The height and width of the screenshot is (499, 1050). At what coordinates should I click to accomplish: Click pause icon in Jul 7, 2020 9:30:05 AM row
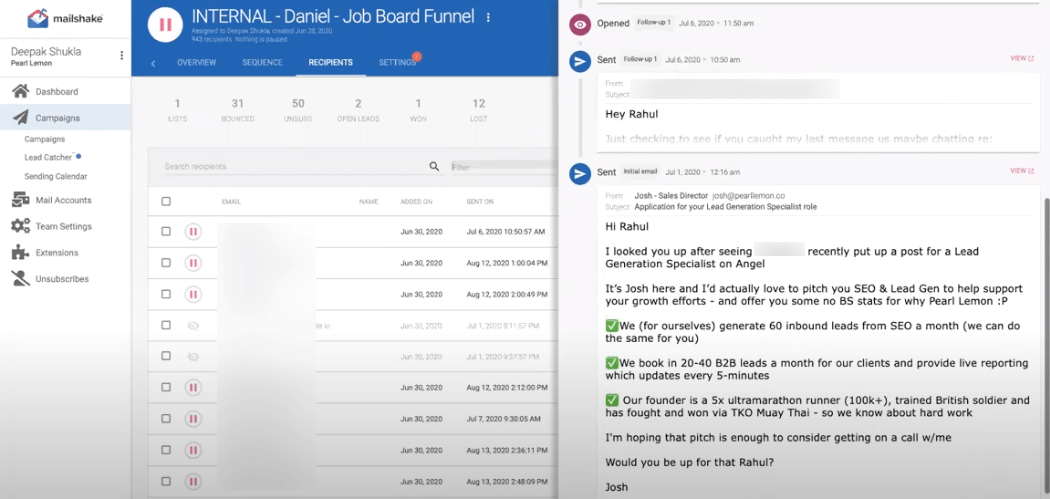(x=193, y=419)
